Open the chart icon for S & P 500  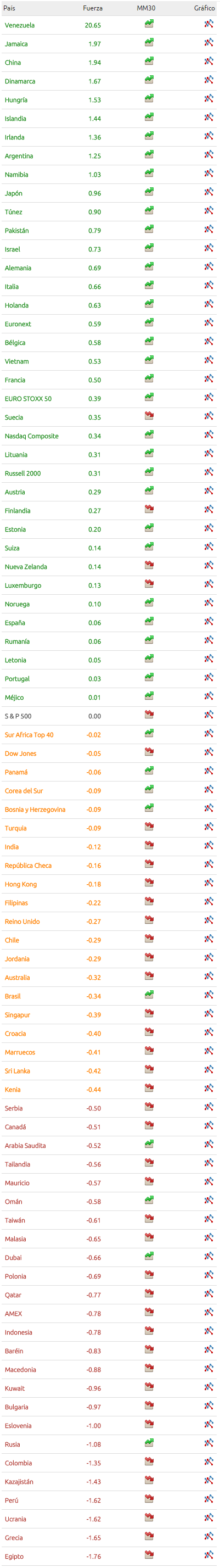(208, 715)
